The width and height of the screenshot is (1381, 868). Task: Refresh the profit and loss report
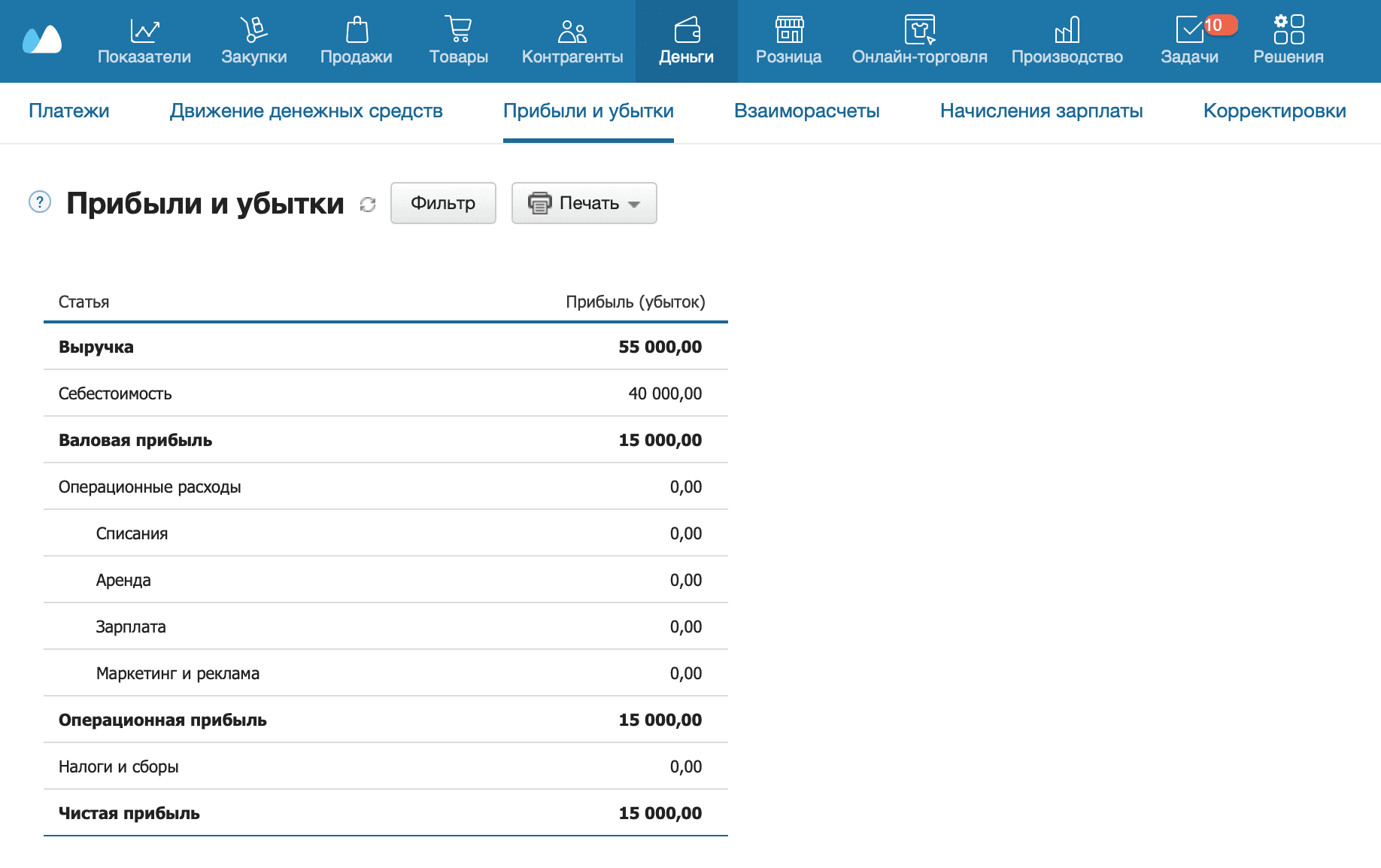[368, 205]
